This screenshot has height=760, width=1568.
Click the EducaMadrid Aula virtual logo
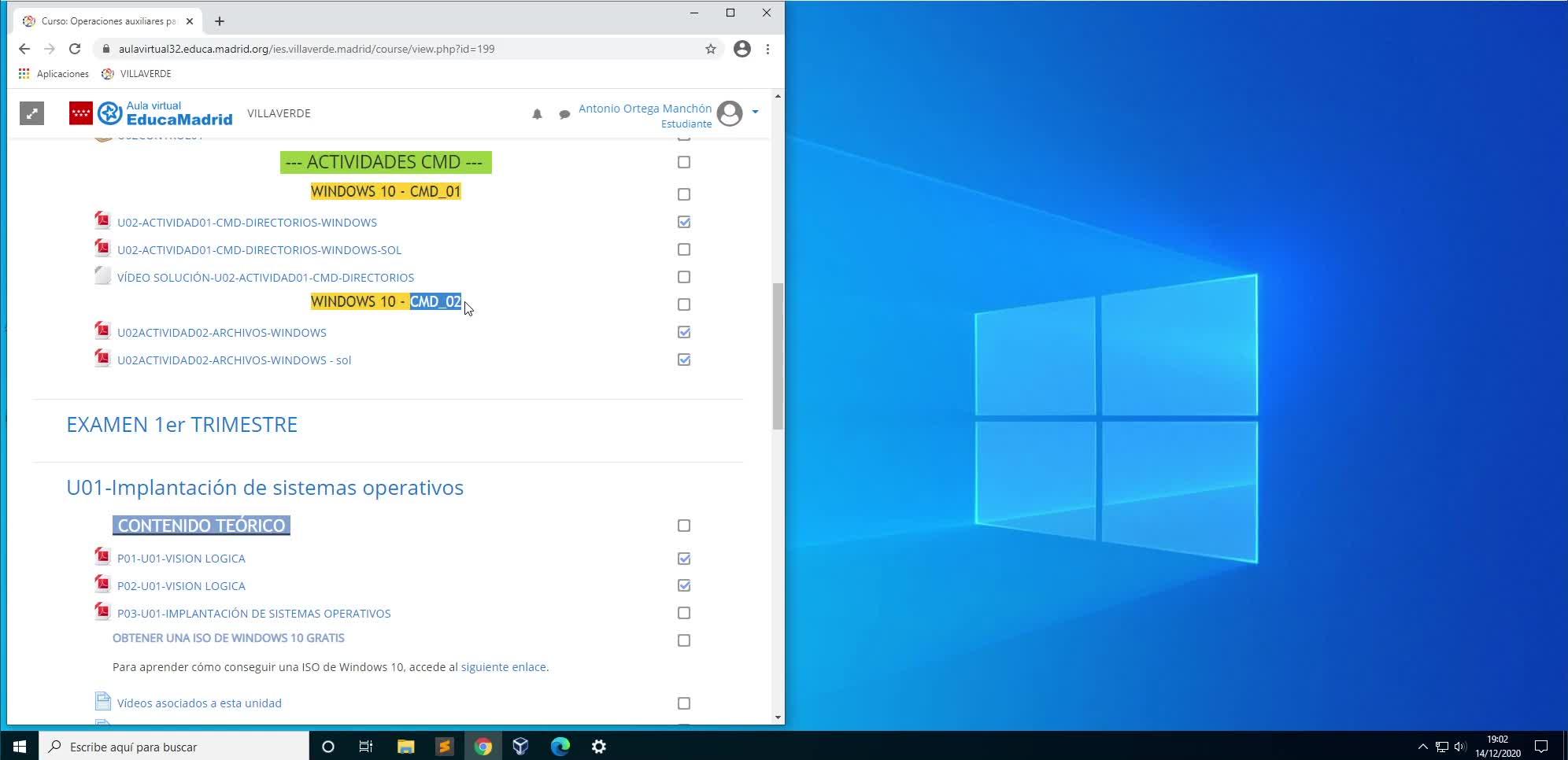[x=165, y=113]
